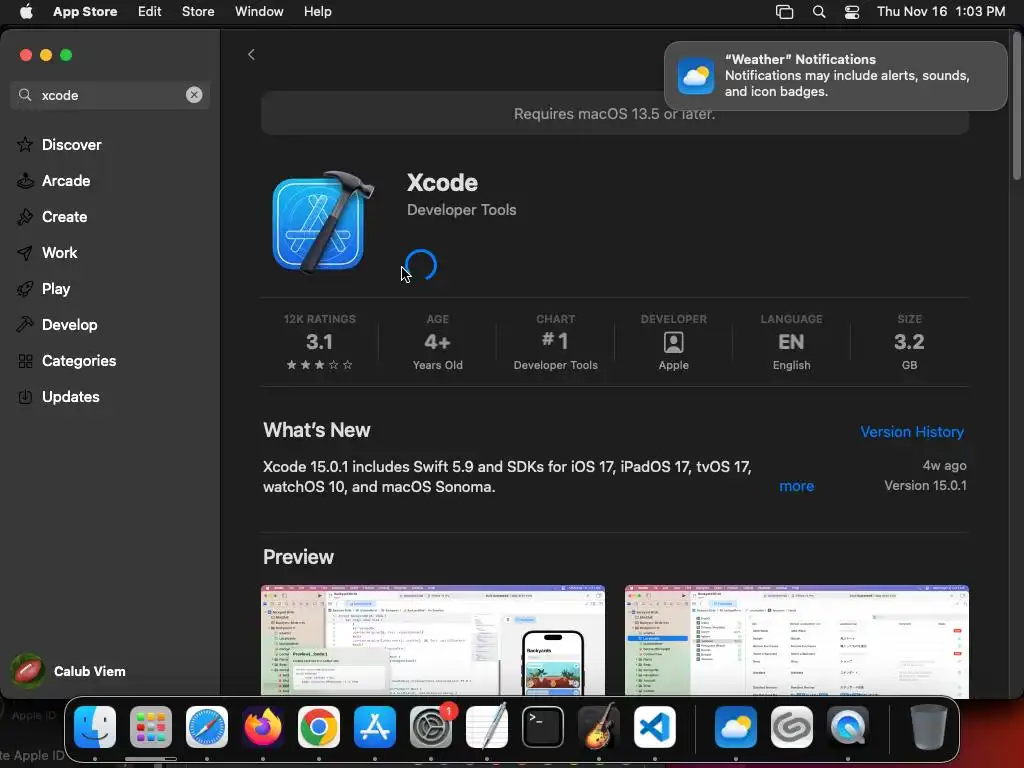Open the Weather app in the Dock
This screenshot has height=768, width=1024.
[x=736, y=727]
